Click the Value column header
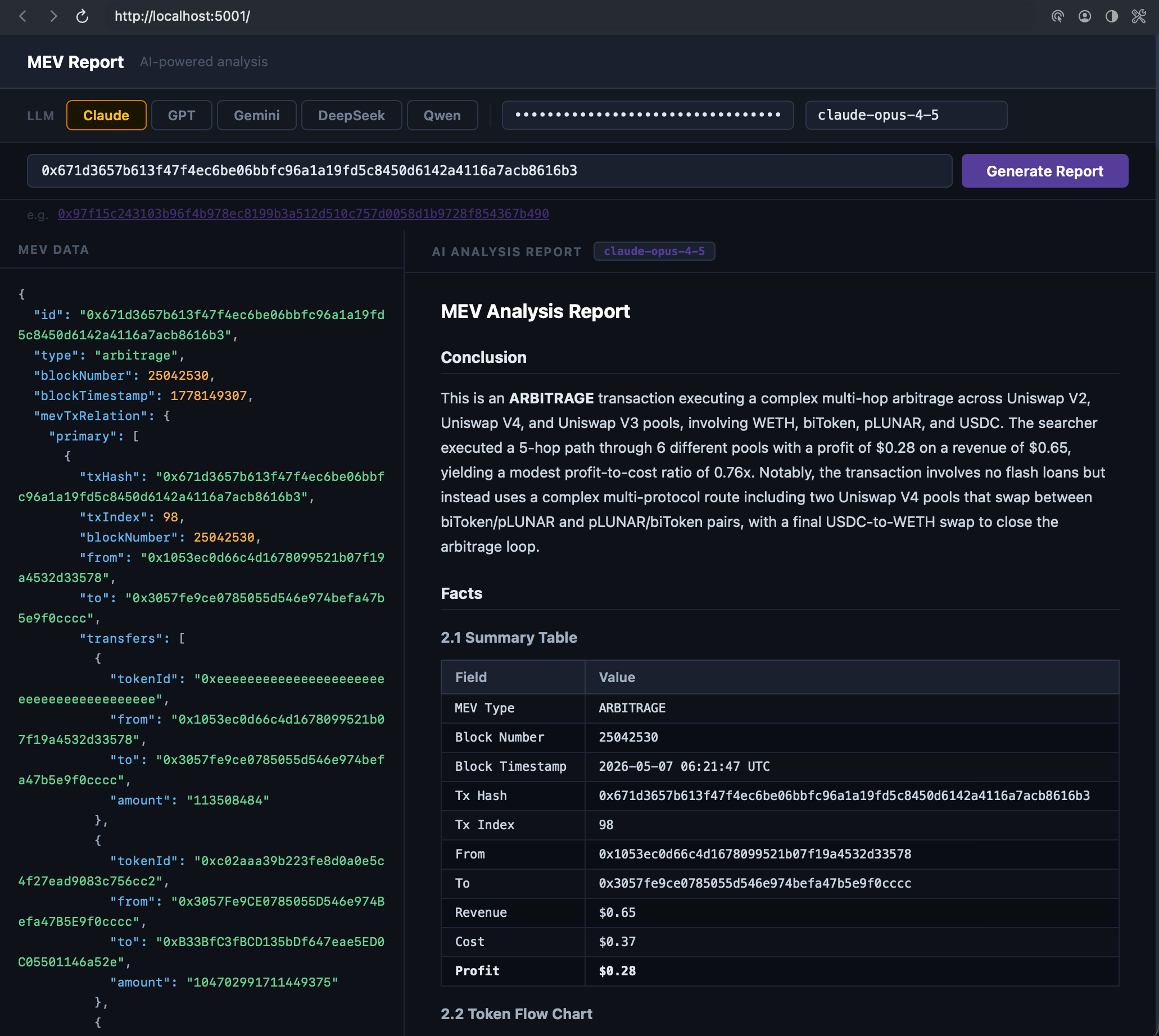 617,678
